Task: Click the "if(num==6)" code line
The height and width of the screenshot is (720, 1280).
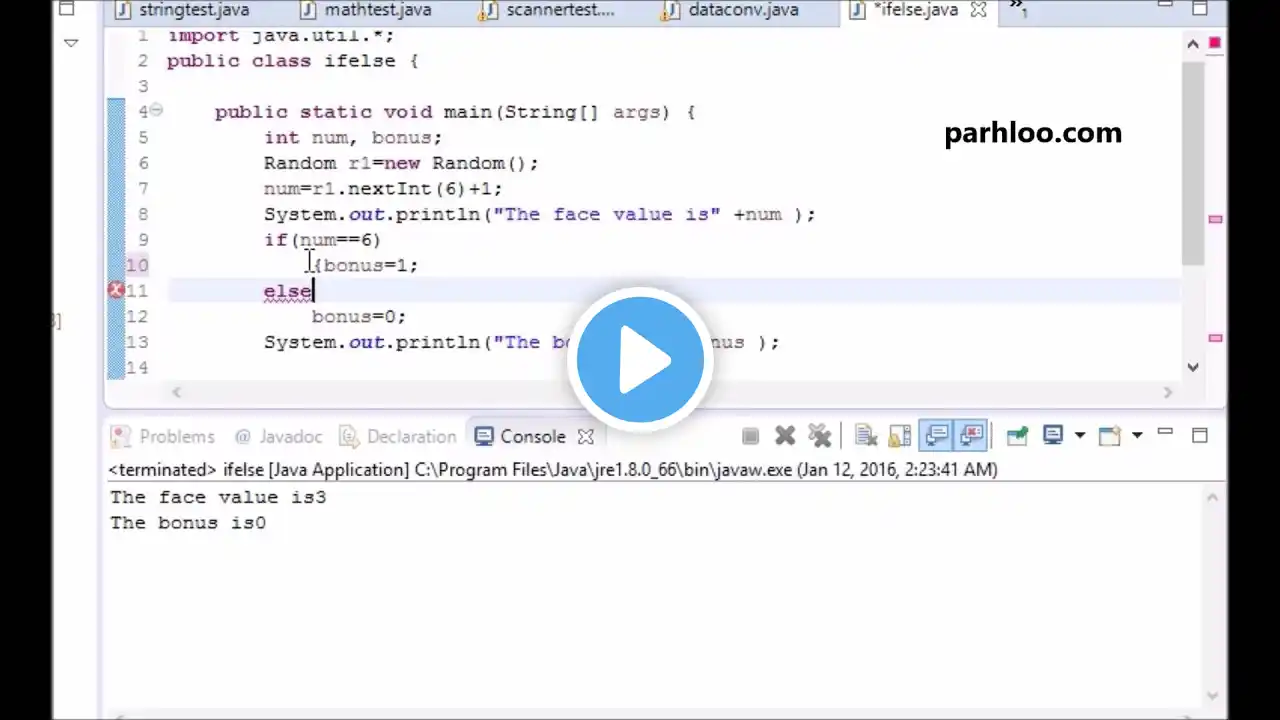Action: [x=322, y=240]
